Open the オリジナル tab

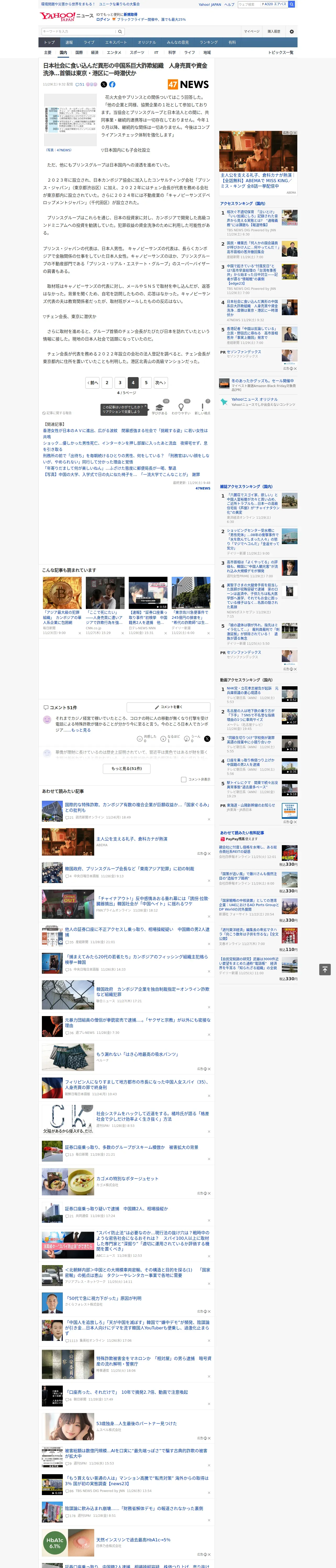tap(147, 43)
